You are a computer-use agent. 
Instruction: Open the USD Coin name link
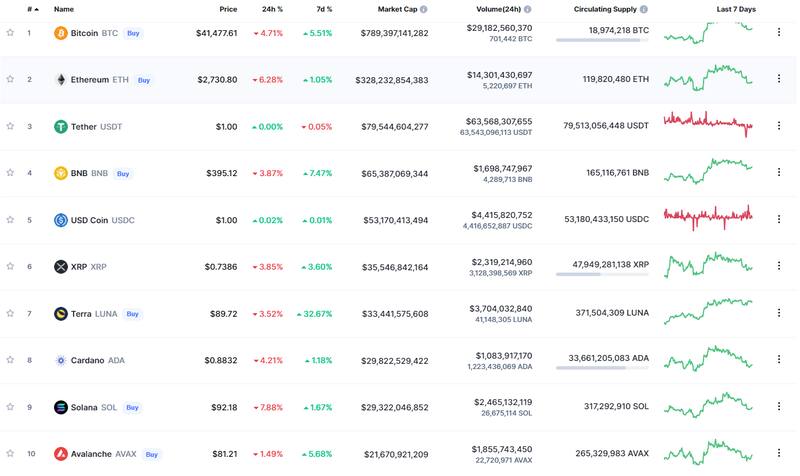click(89, 220)
